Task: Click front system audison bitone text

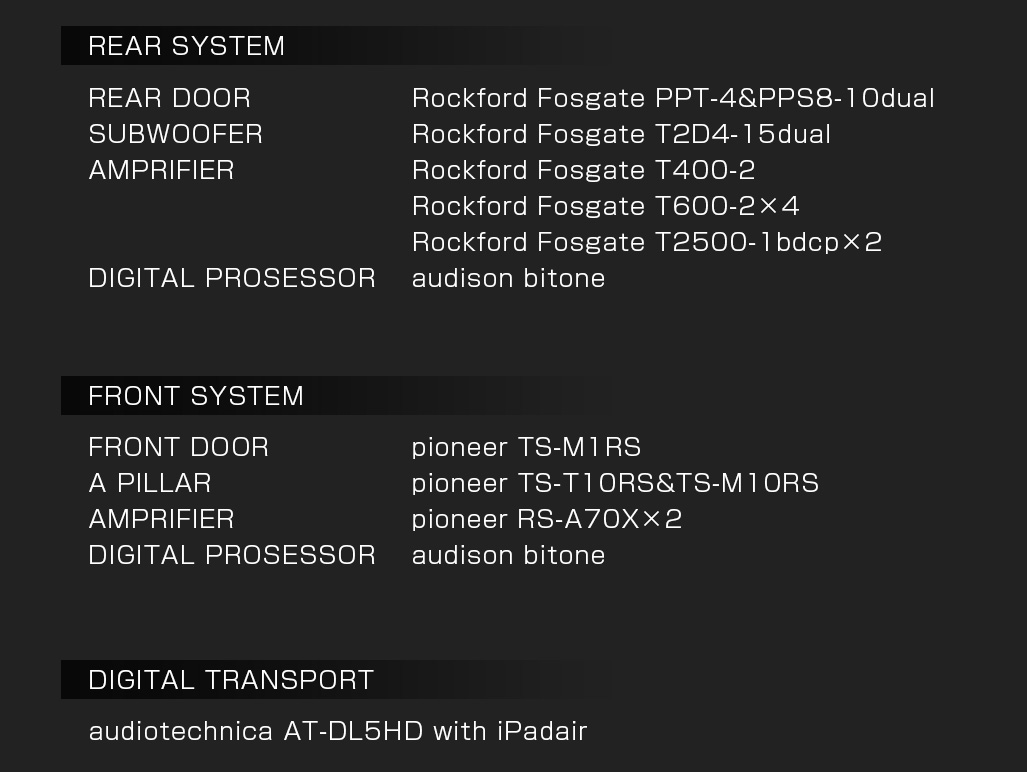Action: 508,555
